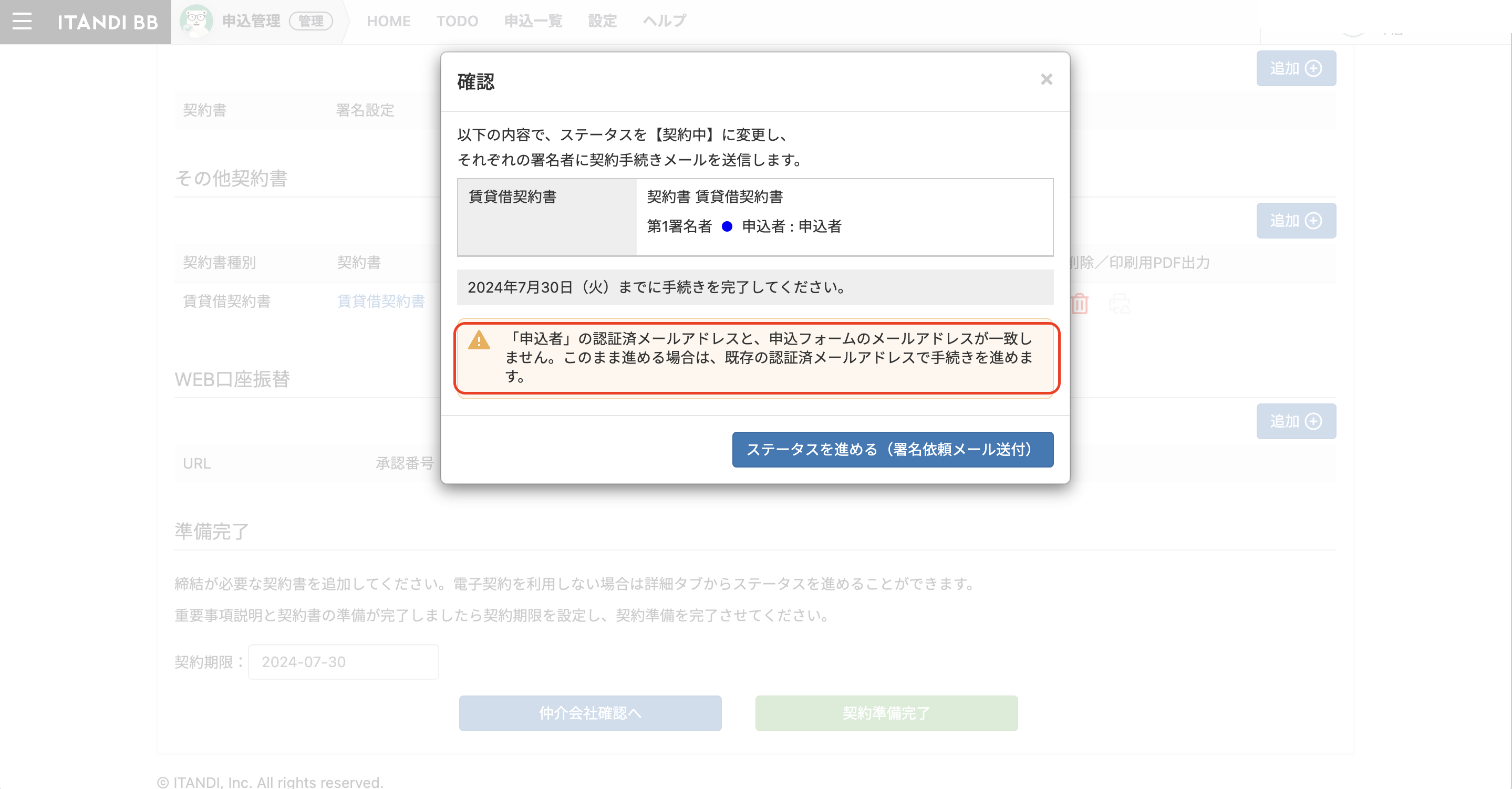Click the 賃貸借契約書 label cell in dialog table
The width and height of the screenshot is (1512, 789).
click(547, 217)
